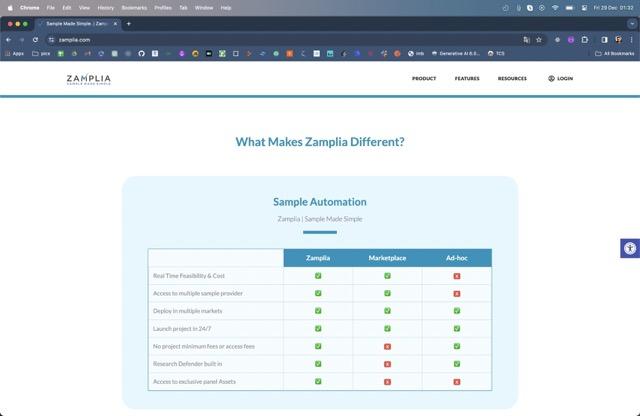Open the info bookmark

416,53
